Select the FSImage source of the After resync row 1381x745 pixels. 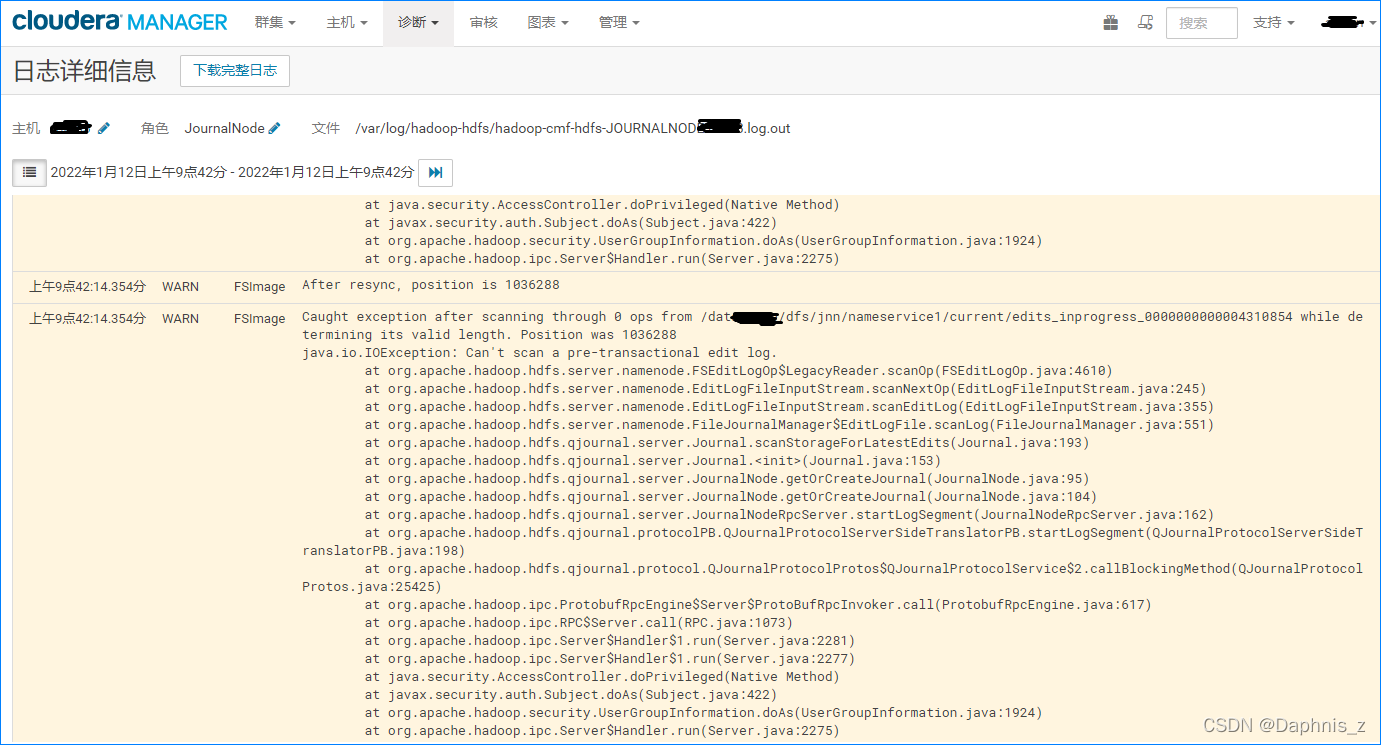pos(260,286)
